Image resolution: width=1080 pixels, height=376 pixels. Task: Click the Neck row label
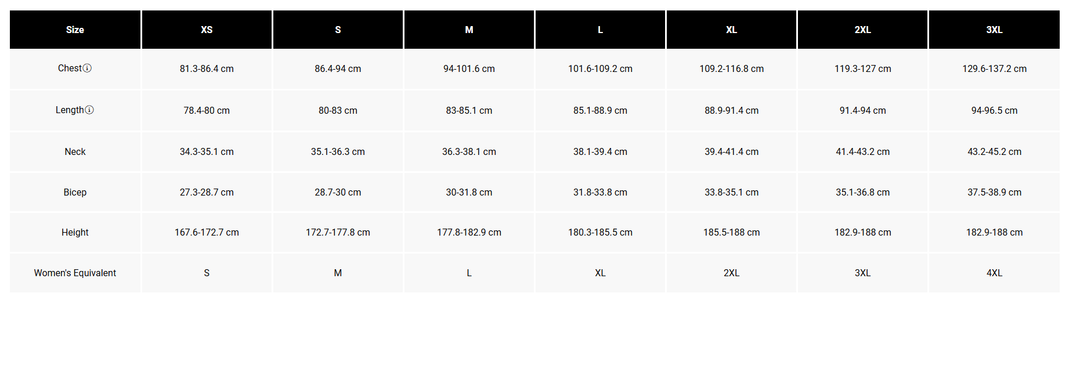pyautogui.click(x=75, y=152)
